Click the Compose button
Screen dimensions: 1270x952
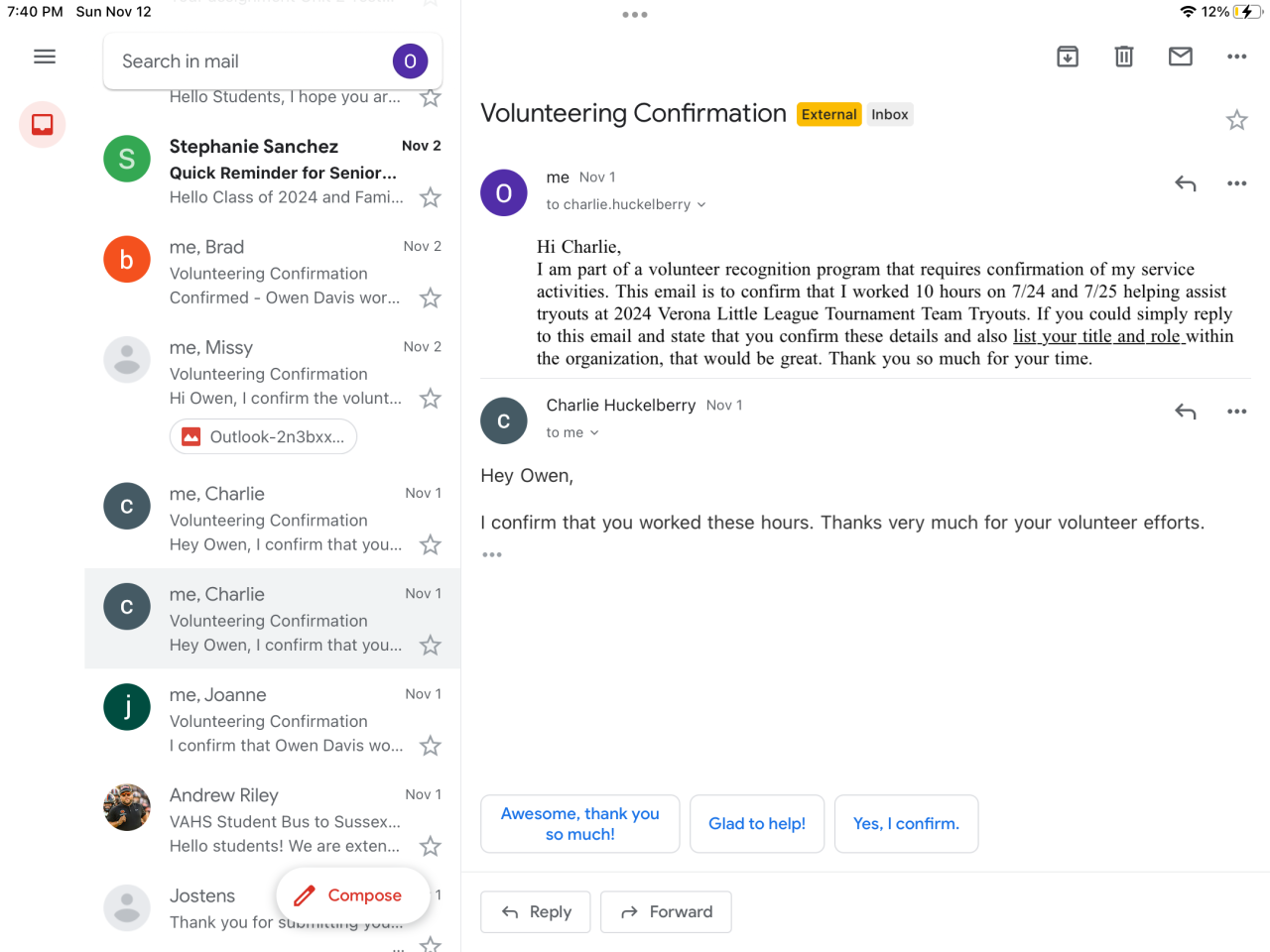(353, 895)
